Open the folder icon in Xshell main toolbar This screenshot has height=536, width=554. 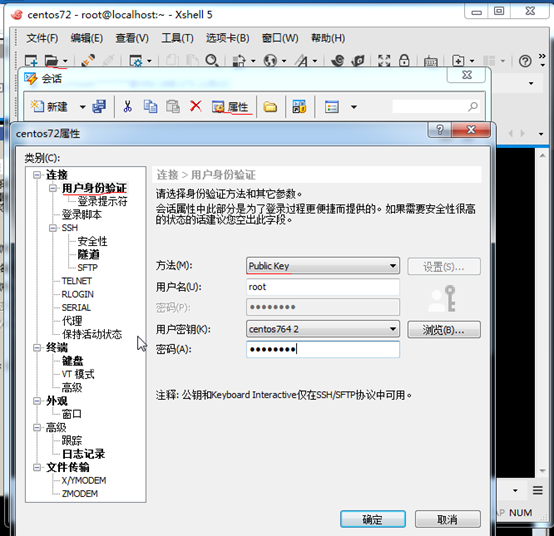(52, 60)
